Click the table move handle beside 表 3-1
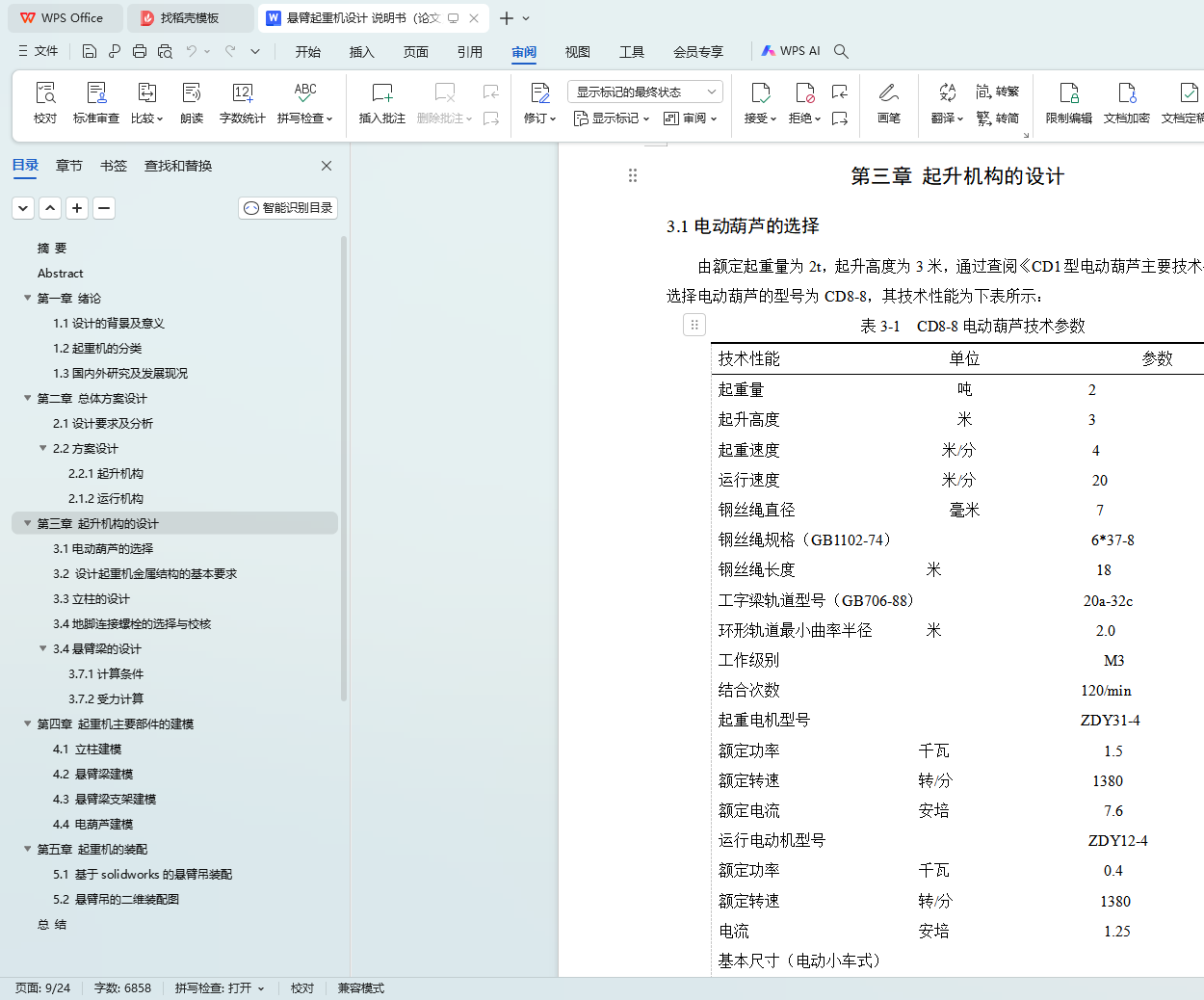 point(694,325)
